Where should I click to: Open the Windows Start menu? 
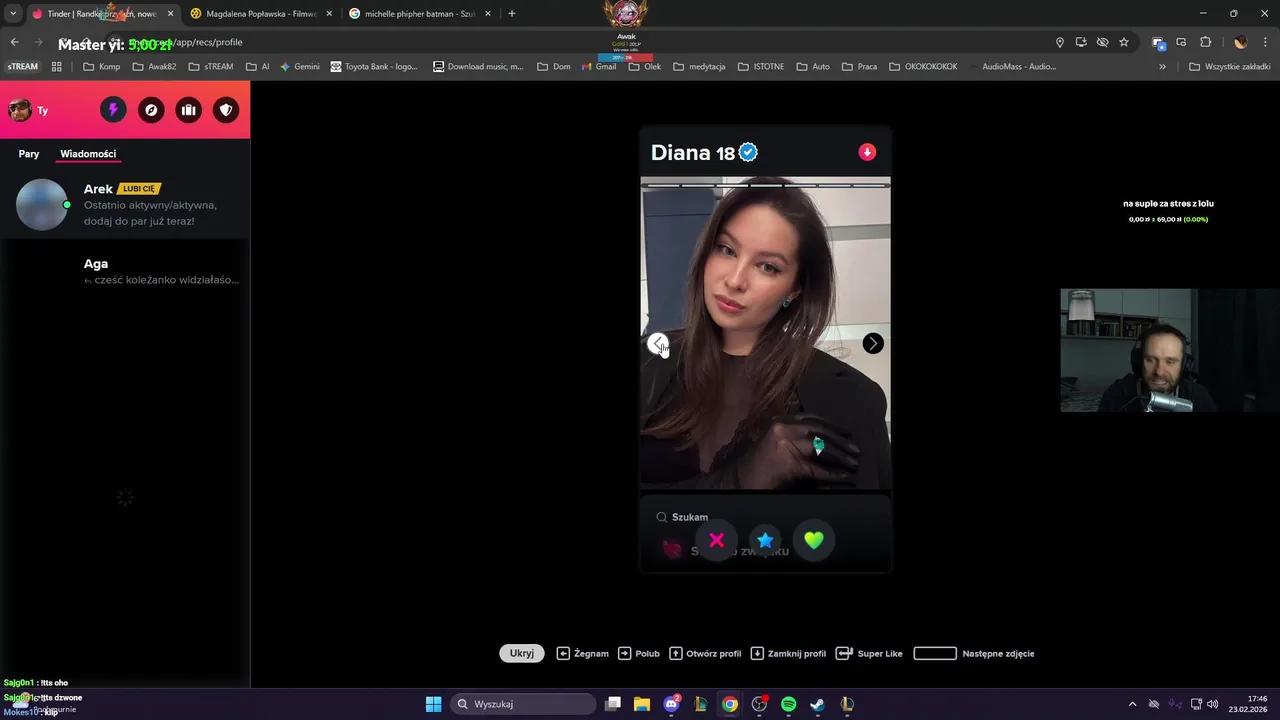click(433, 704)
